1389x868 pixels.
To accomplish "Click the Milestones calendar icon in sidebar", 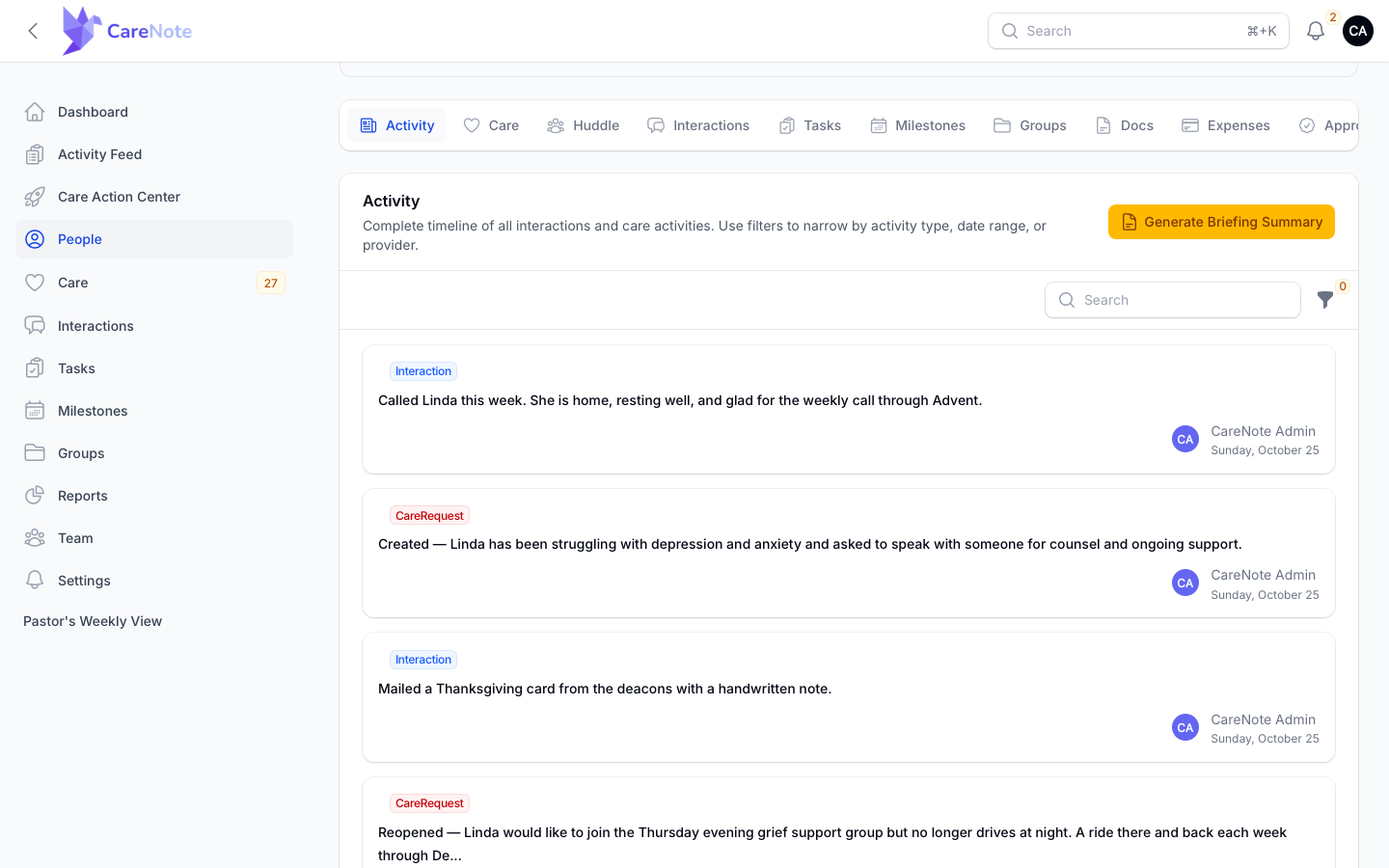I will click(35, 411).
